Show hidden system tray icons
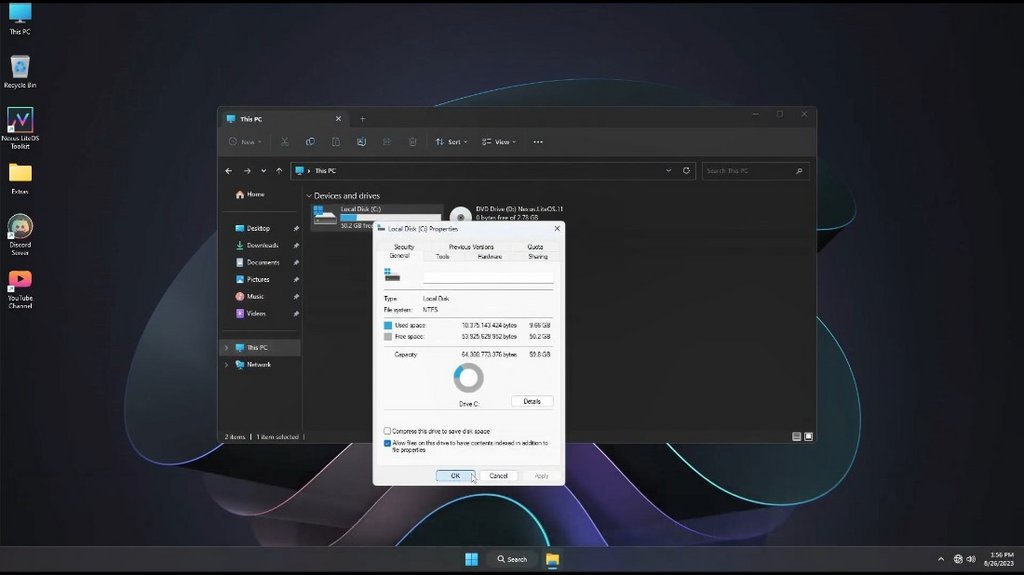Image resolution: width=1024 pixels, height=575 pixels. (x=941, y=559)
